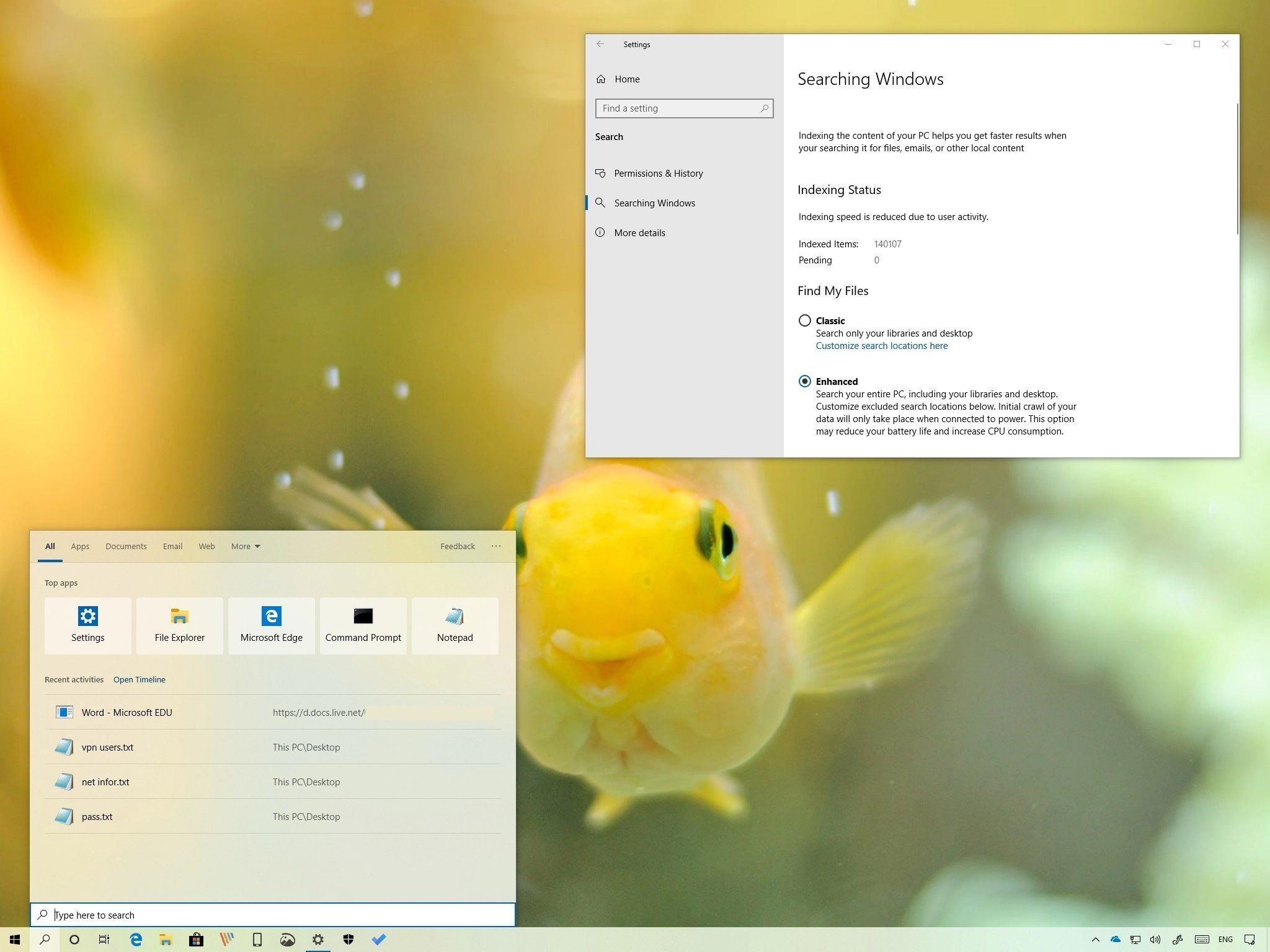This screenshot has height=952, width=1270.
Task: Open the search panel ellipsis options menu
Action: (495, 546)
